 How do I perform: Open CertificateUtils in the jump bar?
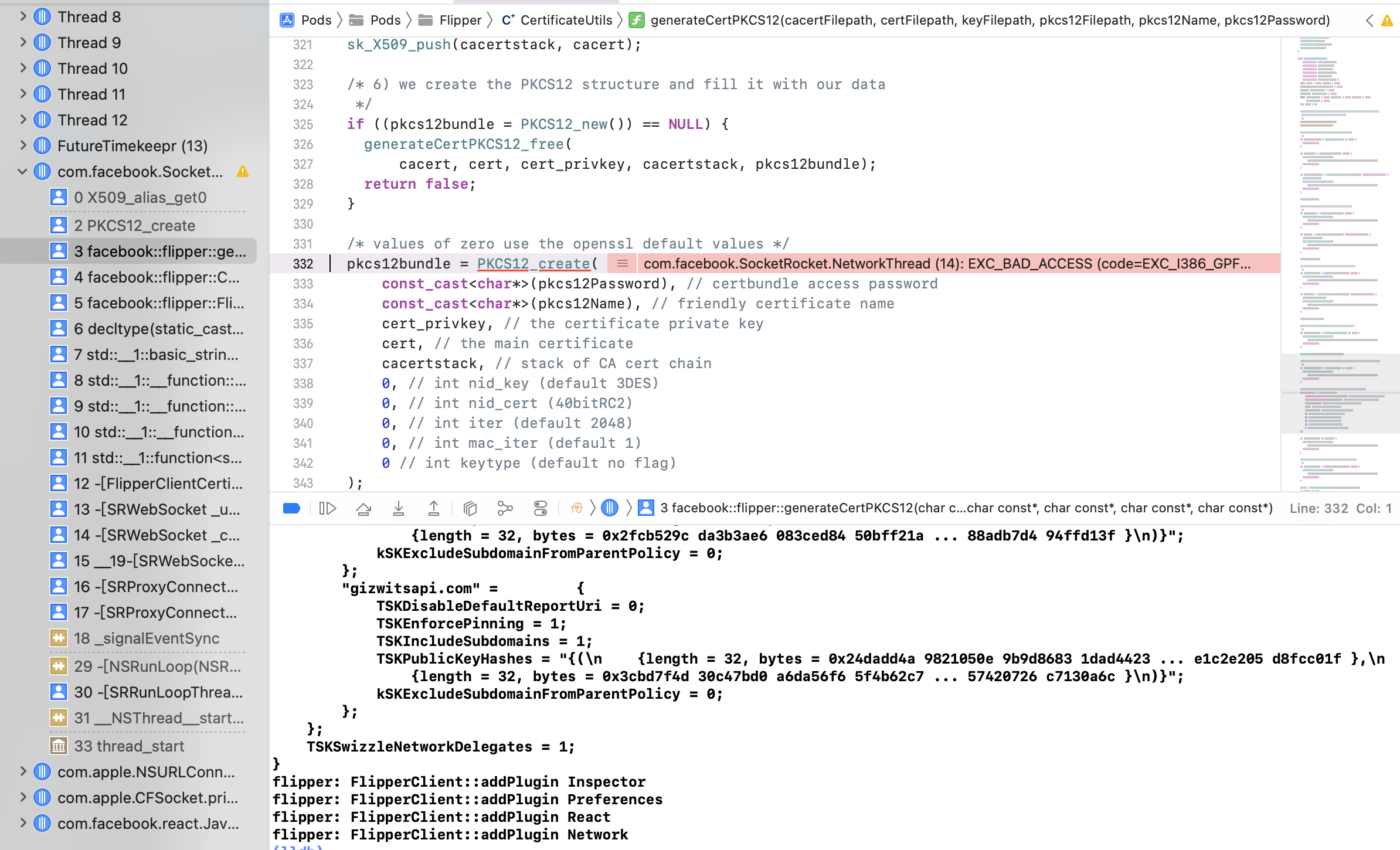[557, 19]
